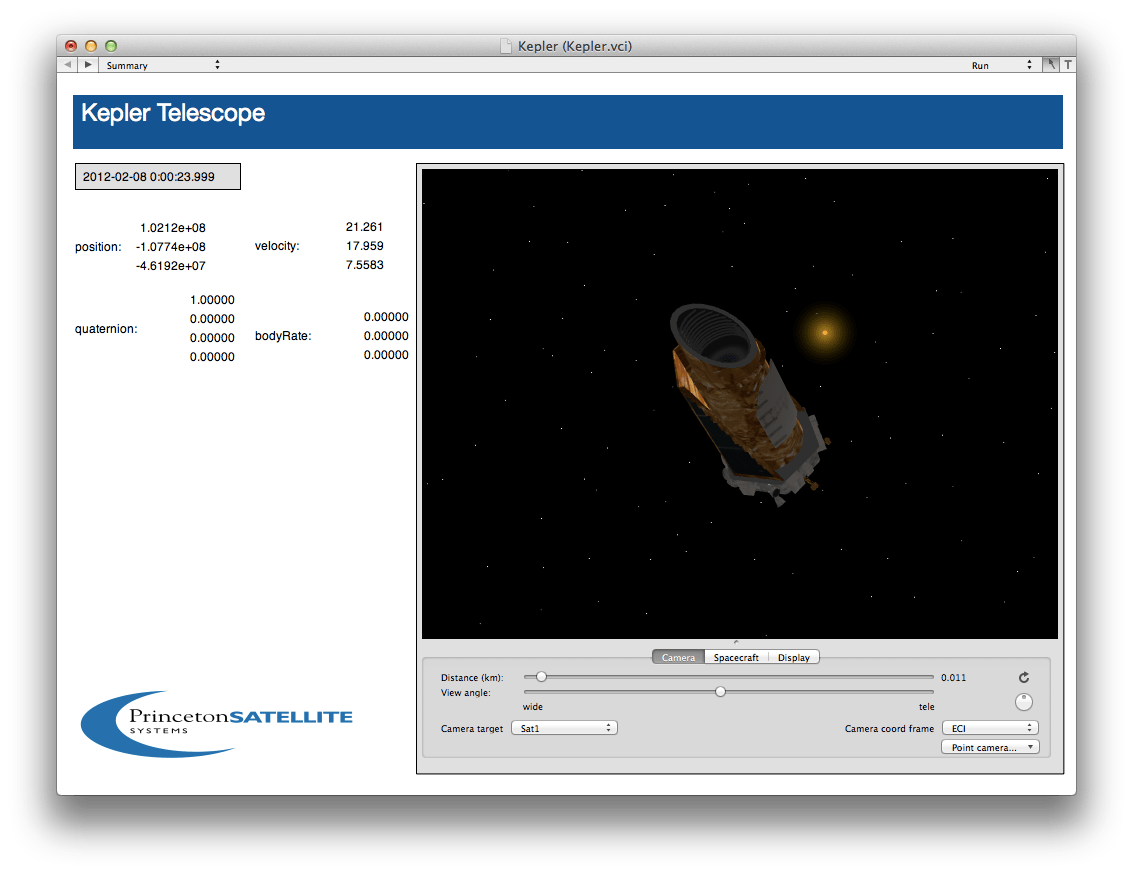Open the Point camera... menu

[x=990, y=747]
